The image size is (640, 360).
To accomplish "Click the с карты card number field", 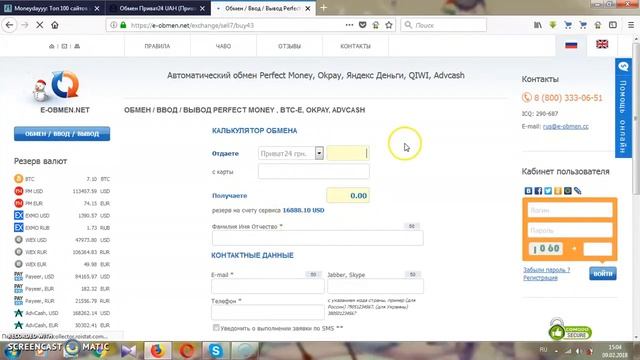I will pos(313,171).
